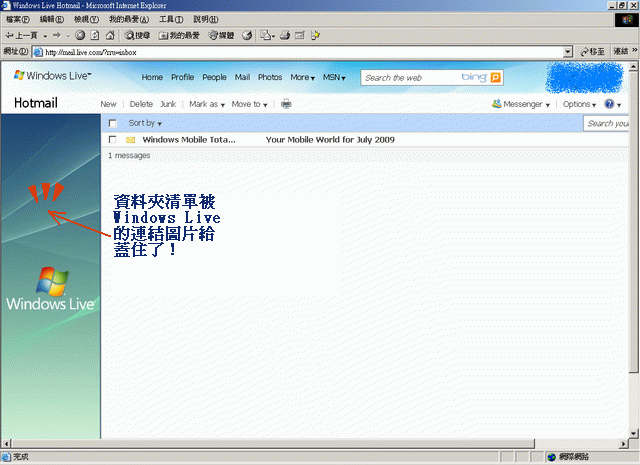This screenshot has height=465, width=640.
Task: Expand the address bar URL dropdown
Action: (568, 52)
